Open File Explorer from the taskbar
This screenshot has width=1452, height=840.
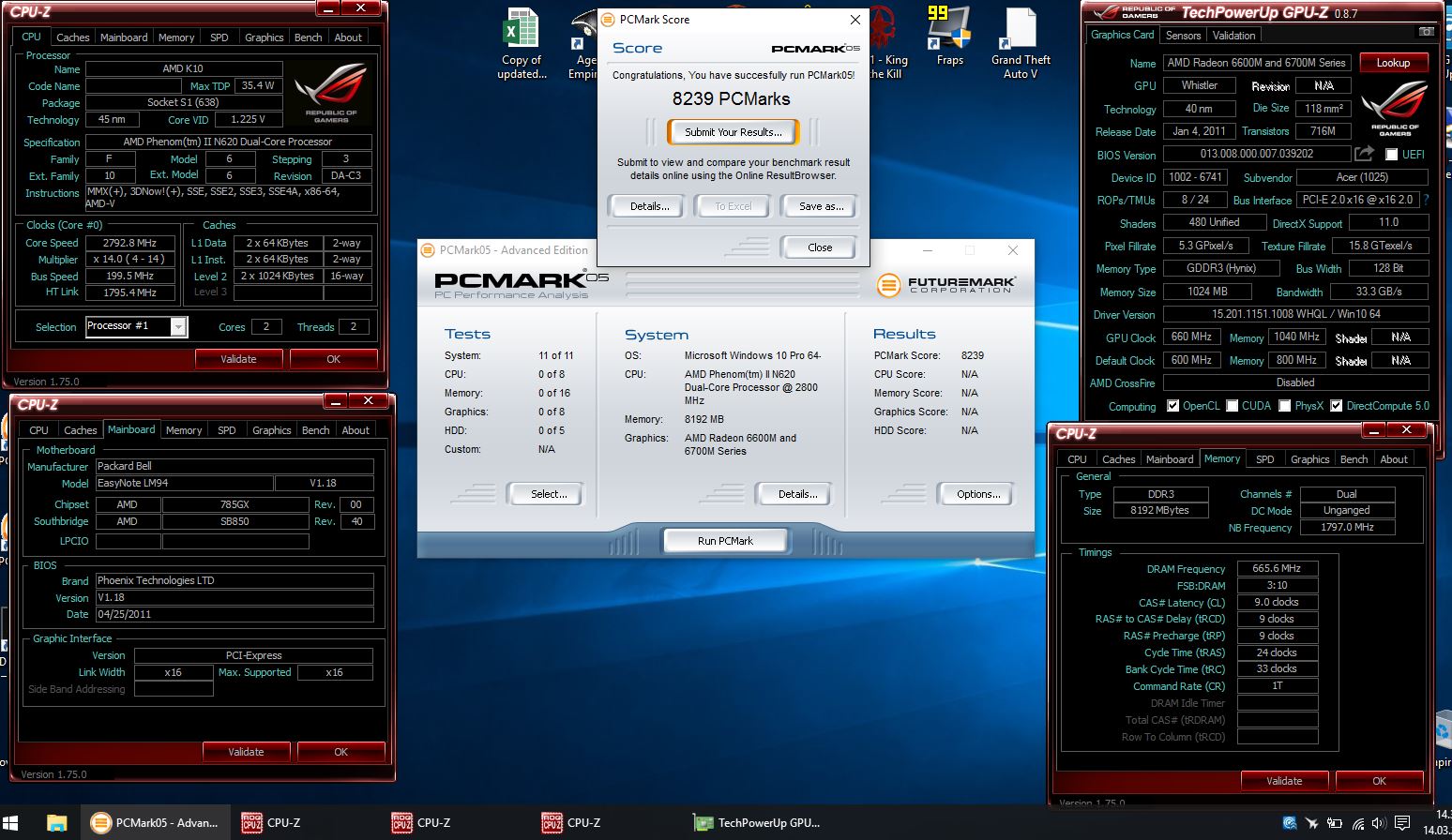tap(57, 822)
